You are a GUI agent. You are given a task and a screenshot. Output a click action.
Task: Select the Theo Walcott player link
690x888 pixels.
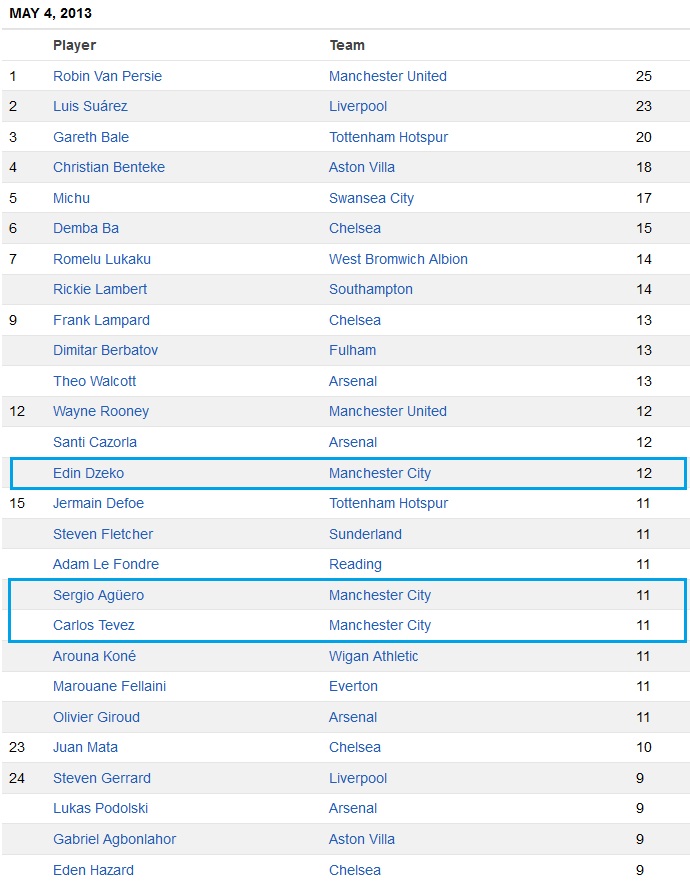[95, 381]
